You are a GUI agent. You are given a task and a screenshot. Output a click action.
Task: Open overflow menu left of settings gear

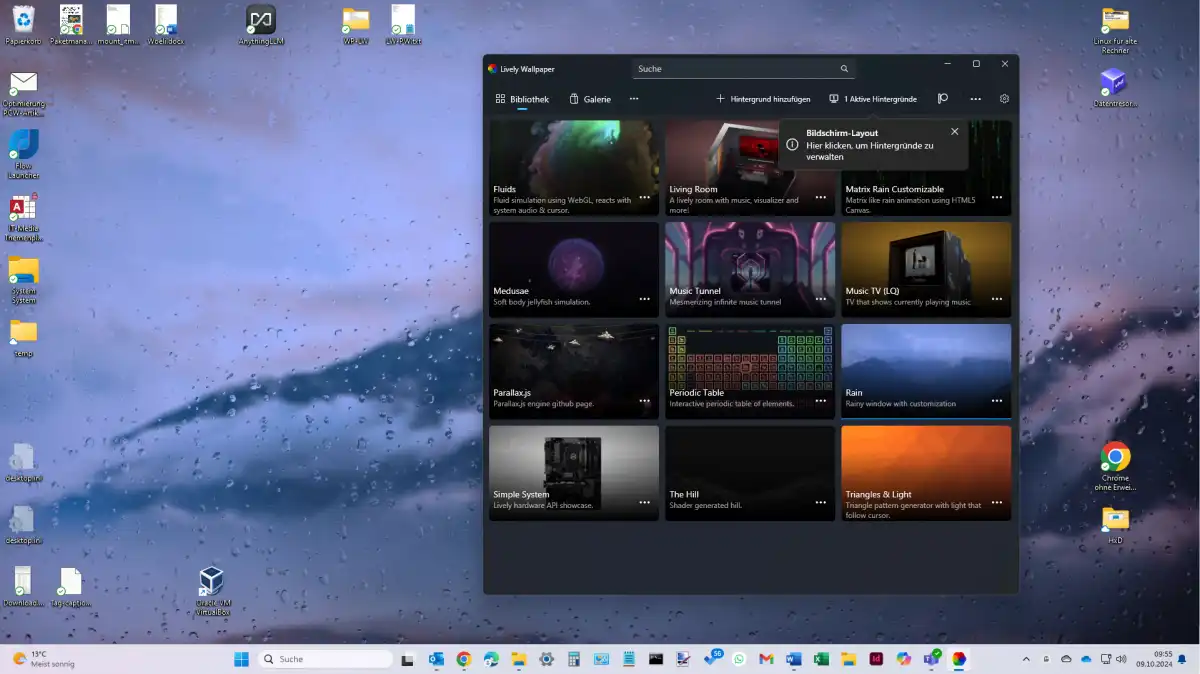(975, 99)
